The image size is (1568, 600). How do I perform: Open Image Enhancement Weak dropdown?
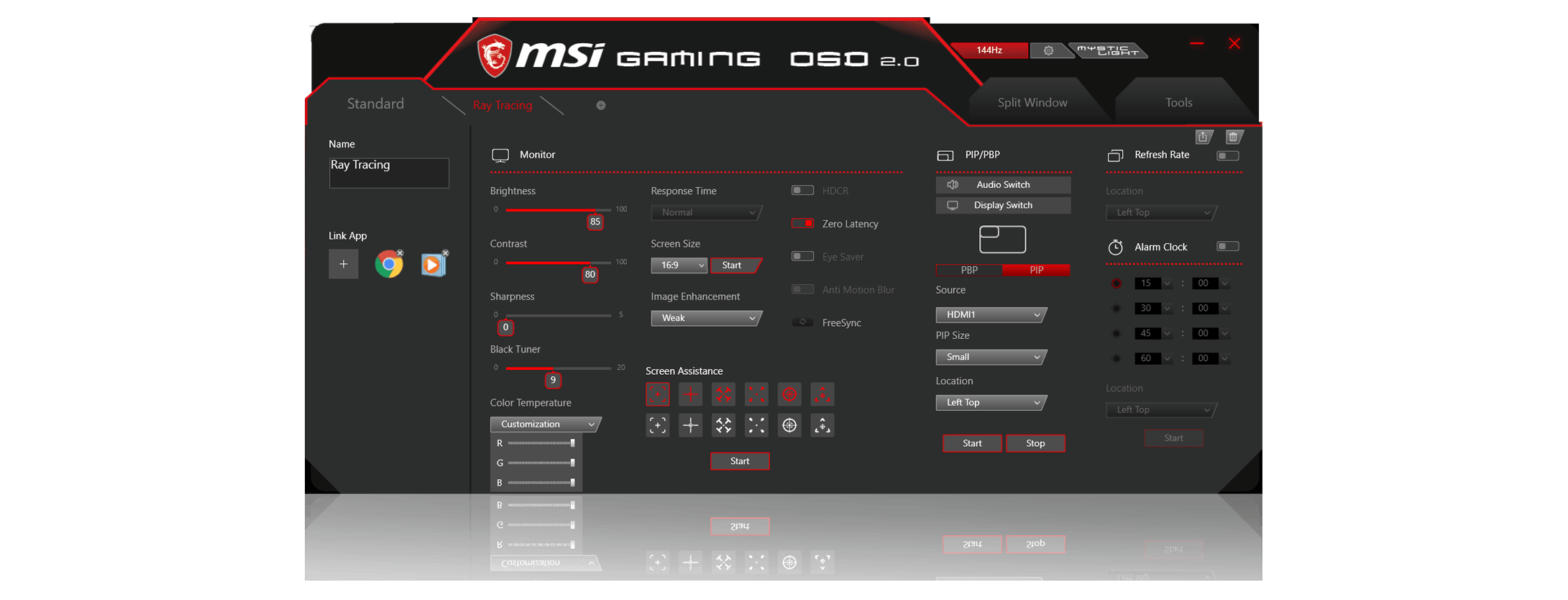tap(706, 318)
